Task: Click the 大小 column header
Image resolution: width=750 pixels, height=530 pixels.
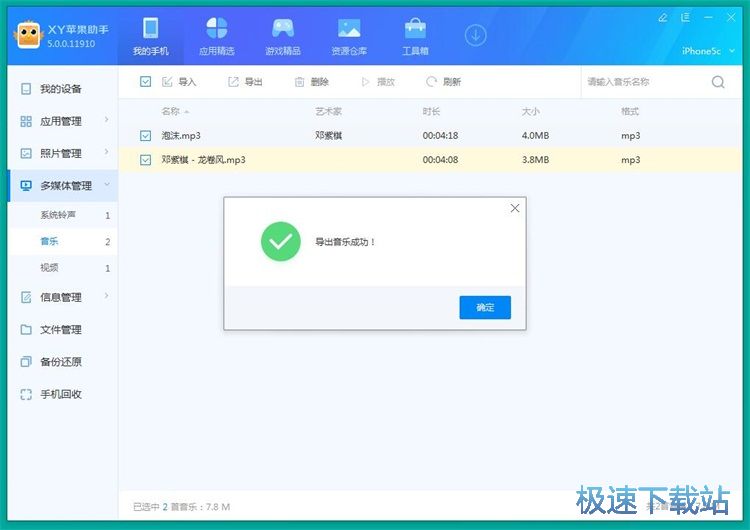Action: coord(530,111)
